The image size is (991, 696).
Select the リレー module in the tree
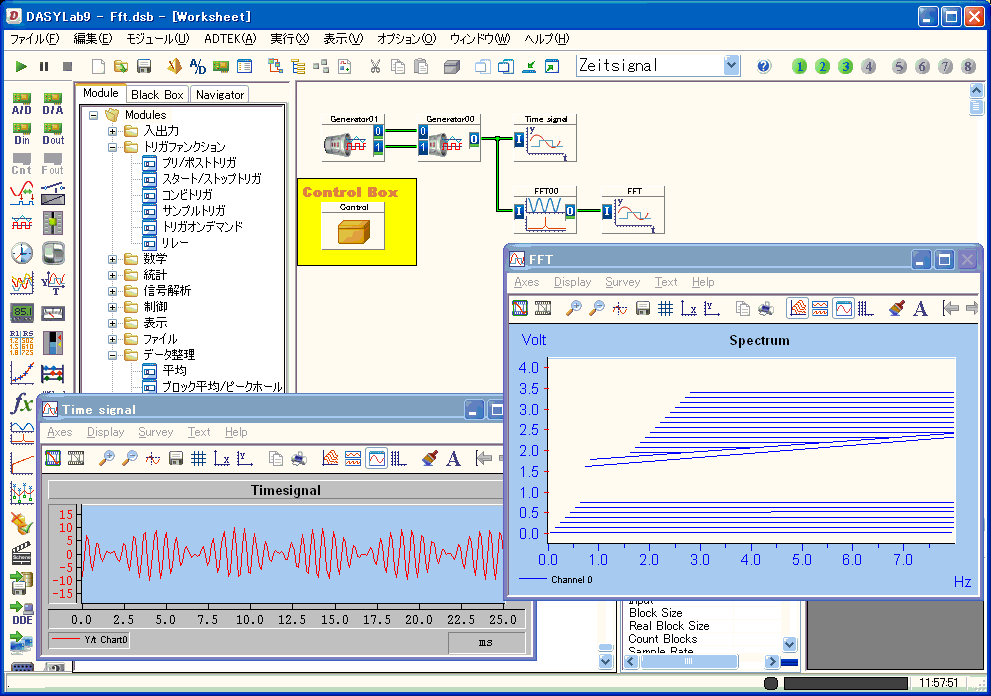(175, 243)
